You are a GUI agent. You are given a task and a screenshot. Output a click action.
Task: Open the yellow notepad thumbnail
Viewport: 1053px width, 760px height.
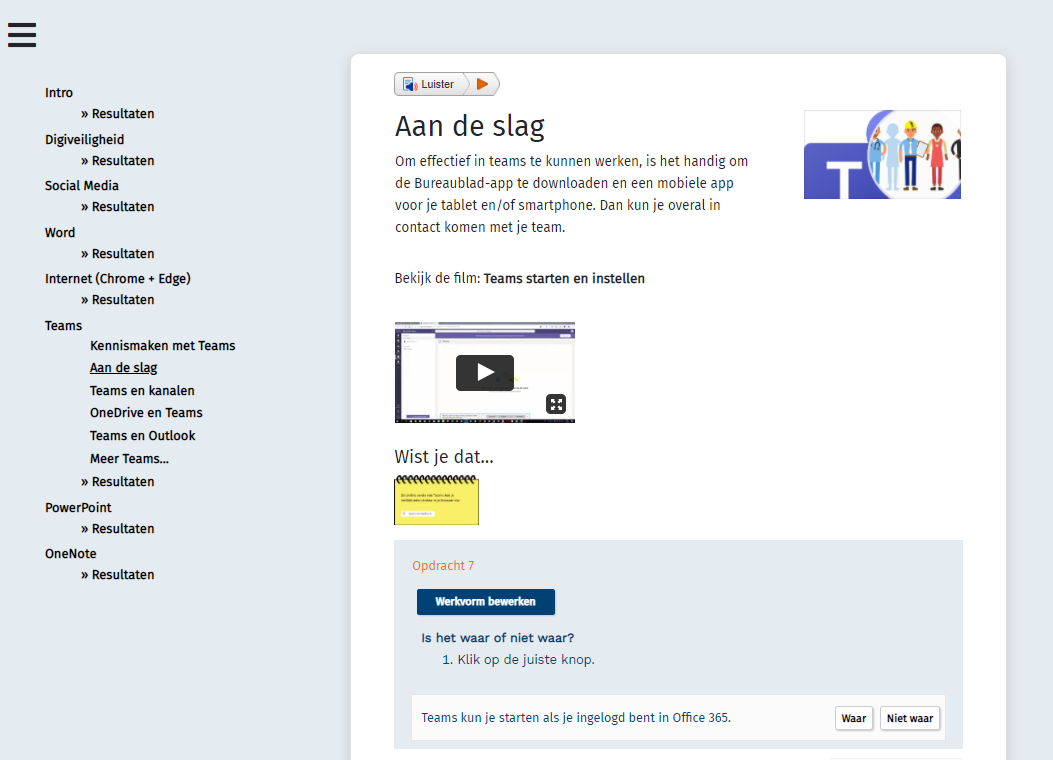(x=436, y=500)
